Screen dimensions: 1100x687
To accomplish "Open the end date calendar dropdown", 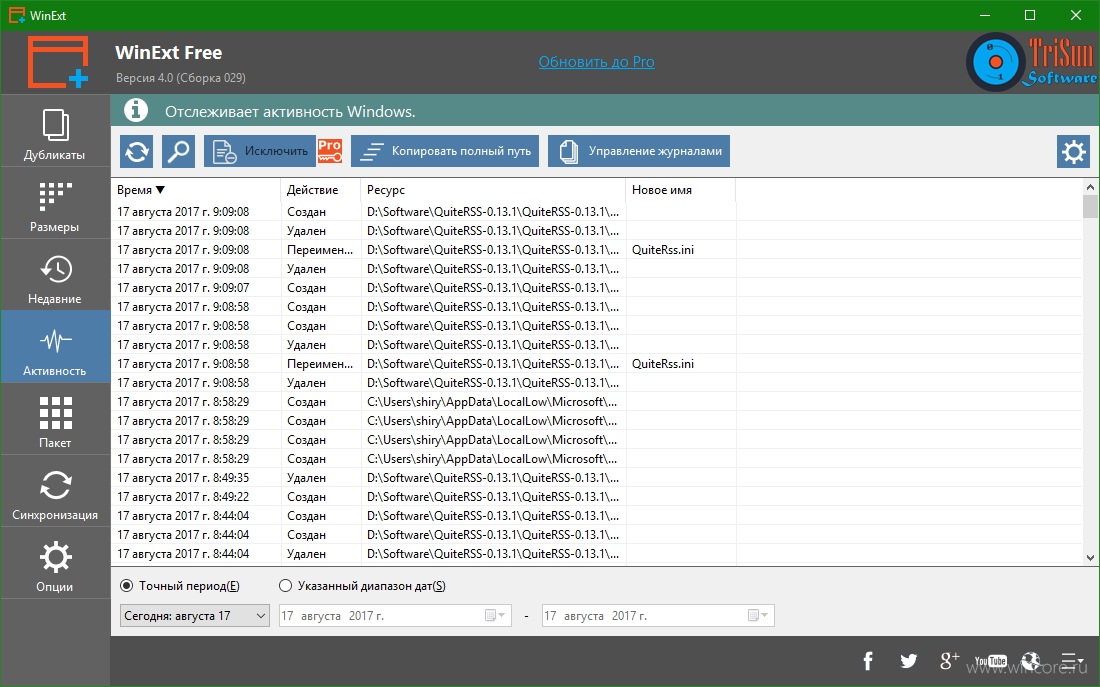I will (x=759, y=615).
